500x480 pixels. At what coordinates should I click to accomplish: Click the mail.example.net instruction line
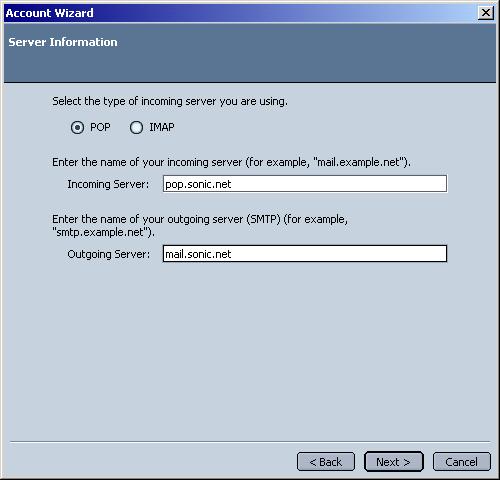(x=231, y=162)
